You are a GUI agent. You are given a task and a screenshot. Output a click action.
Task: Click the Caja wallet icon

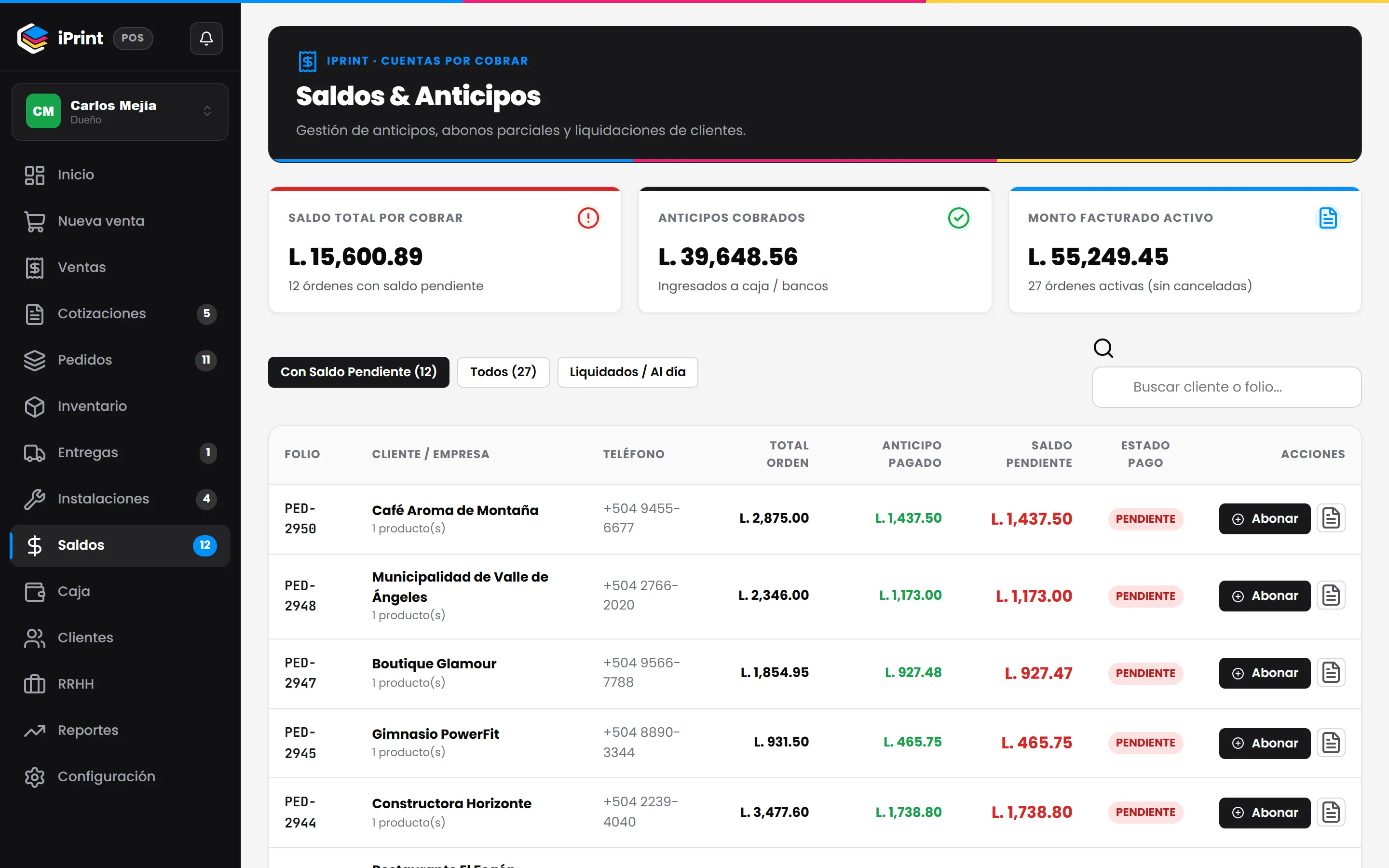click(34, 592)
